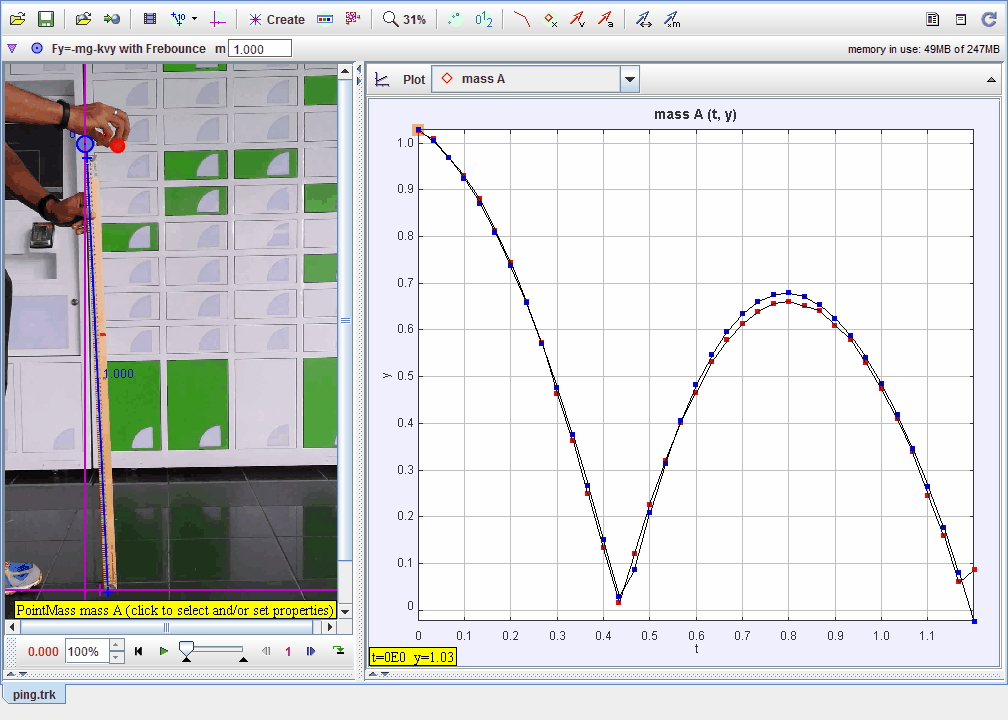Select the ping.trk tab
Viewport: 1008px width, 720px height.
click(34, 694)
